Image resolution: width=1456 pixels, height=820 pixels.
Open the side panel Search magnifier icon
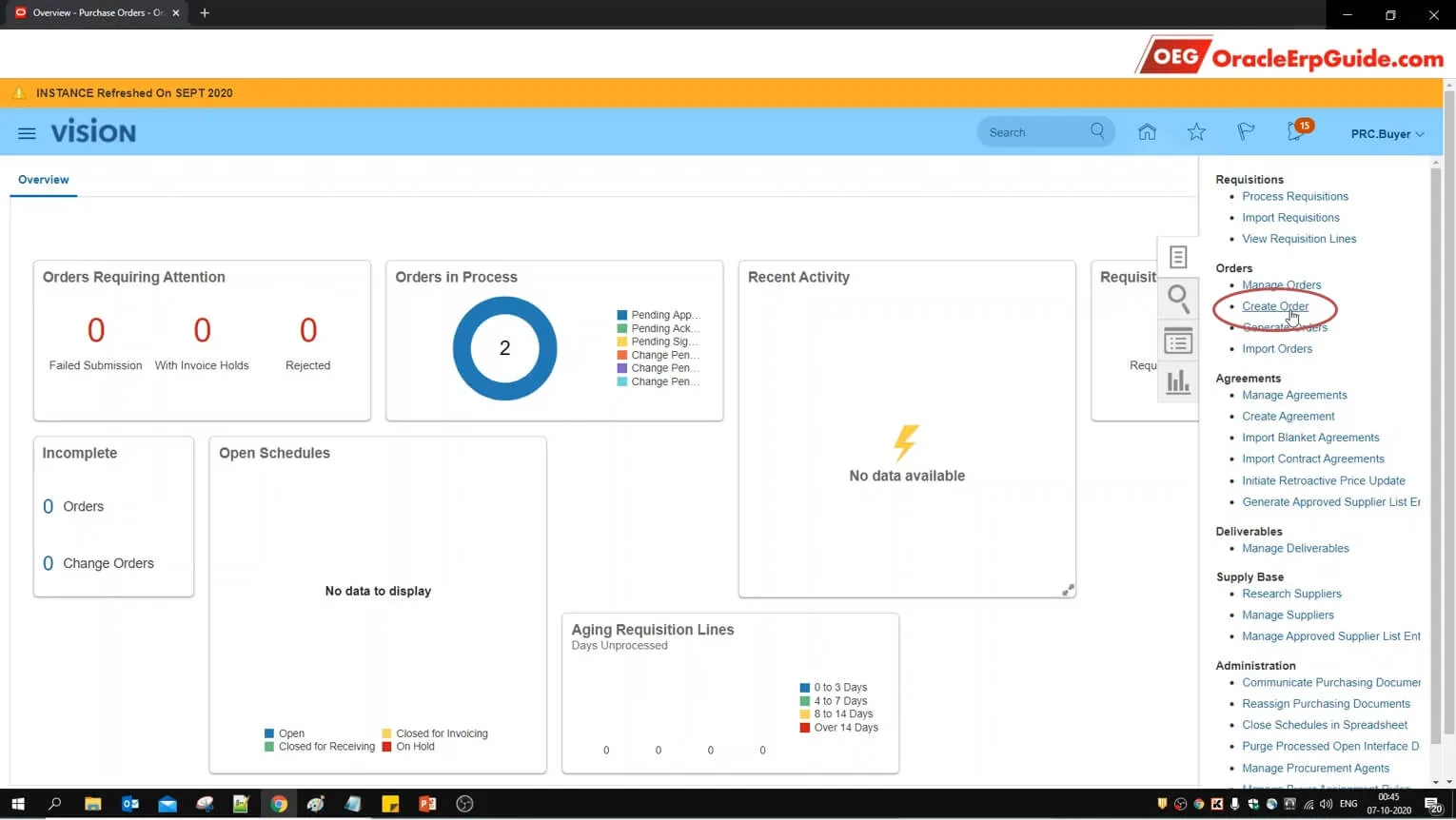click(x=1178, y=299)
